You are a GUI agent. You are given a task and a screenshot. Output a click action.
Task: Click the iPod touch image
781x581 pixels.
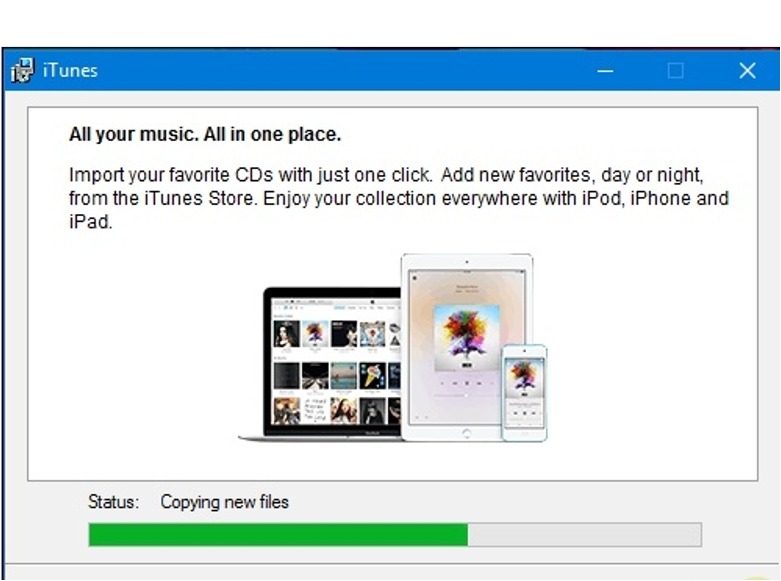pyautogui.click(x=524, y=393)
